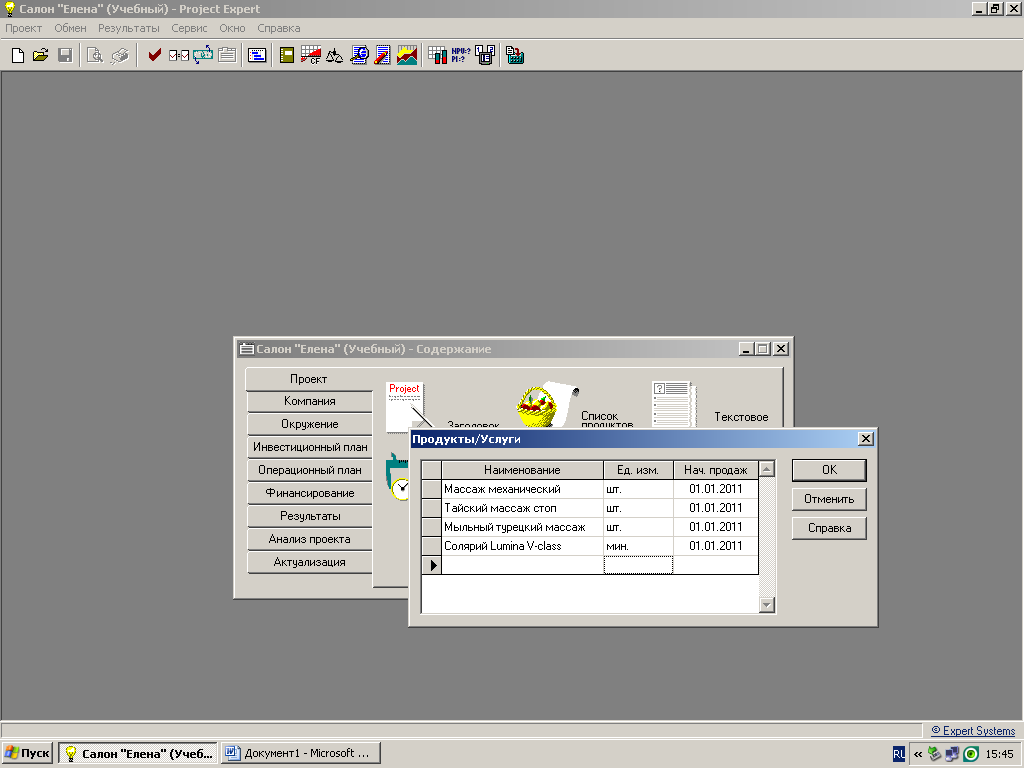
Task: Select the Окружение section tab
Action: coord(310,424)
